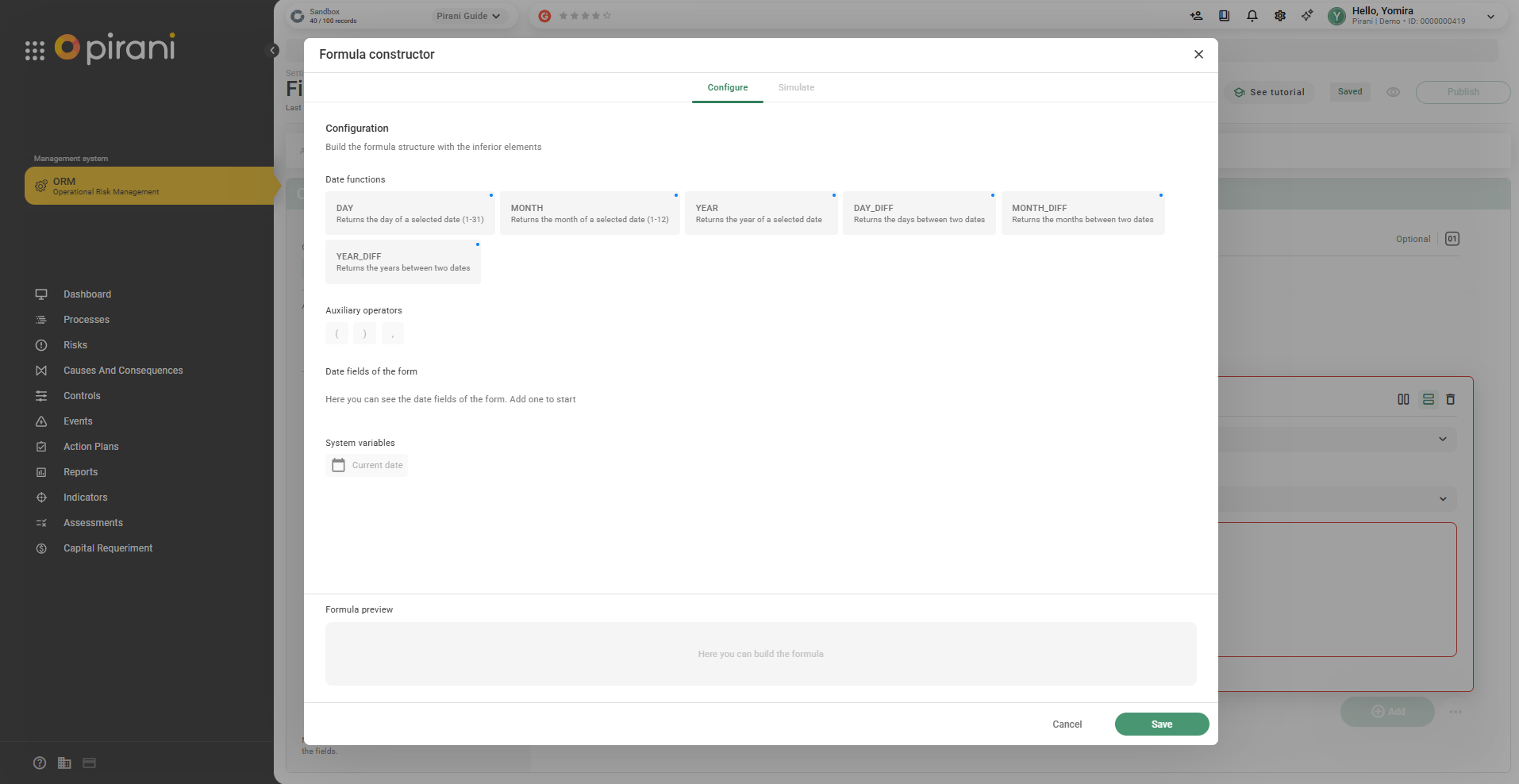The width and height of the screenshot is (1519, 784).
Task: Click the trash delete icon
Action: 1451,400
